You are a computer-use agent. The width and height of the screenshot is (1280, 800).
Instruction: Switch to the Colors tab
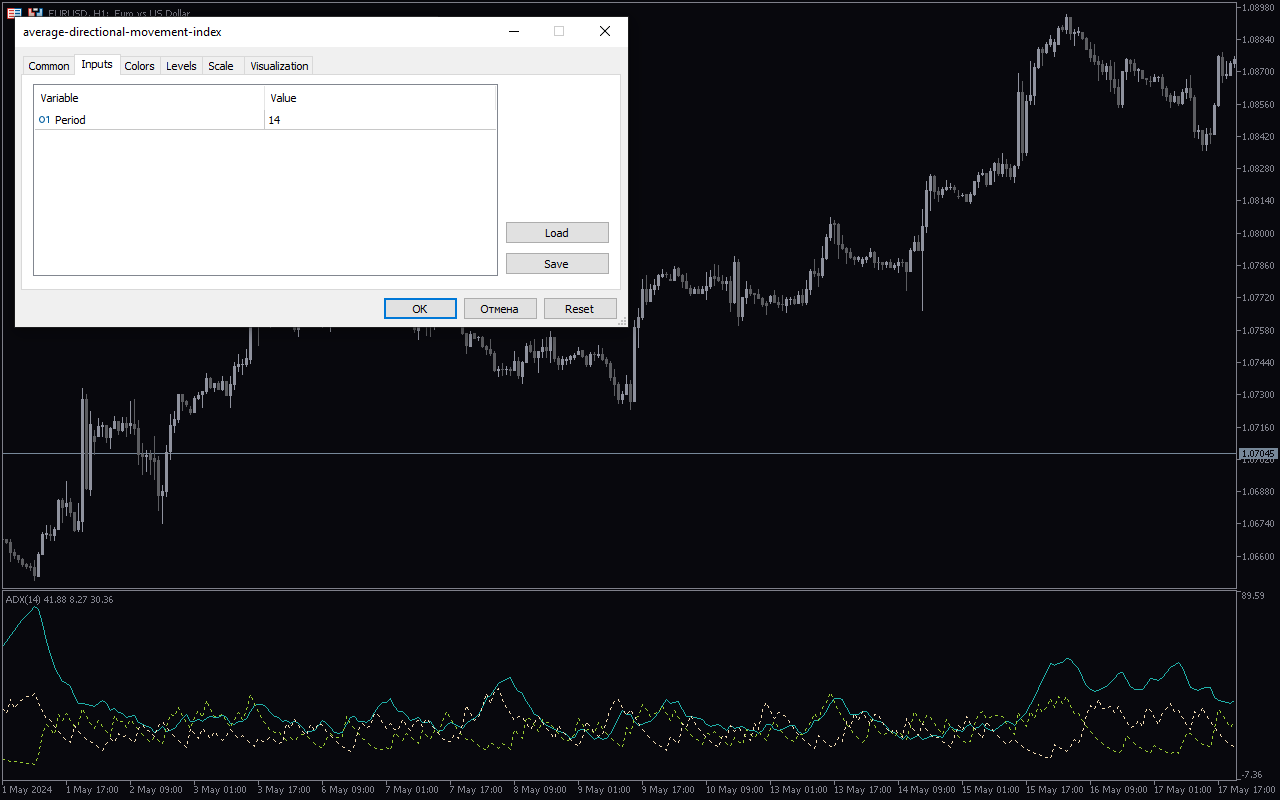(140, 66)
